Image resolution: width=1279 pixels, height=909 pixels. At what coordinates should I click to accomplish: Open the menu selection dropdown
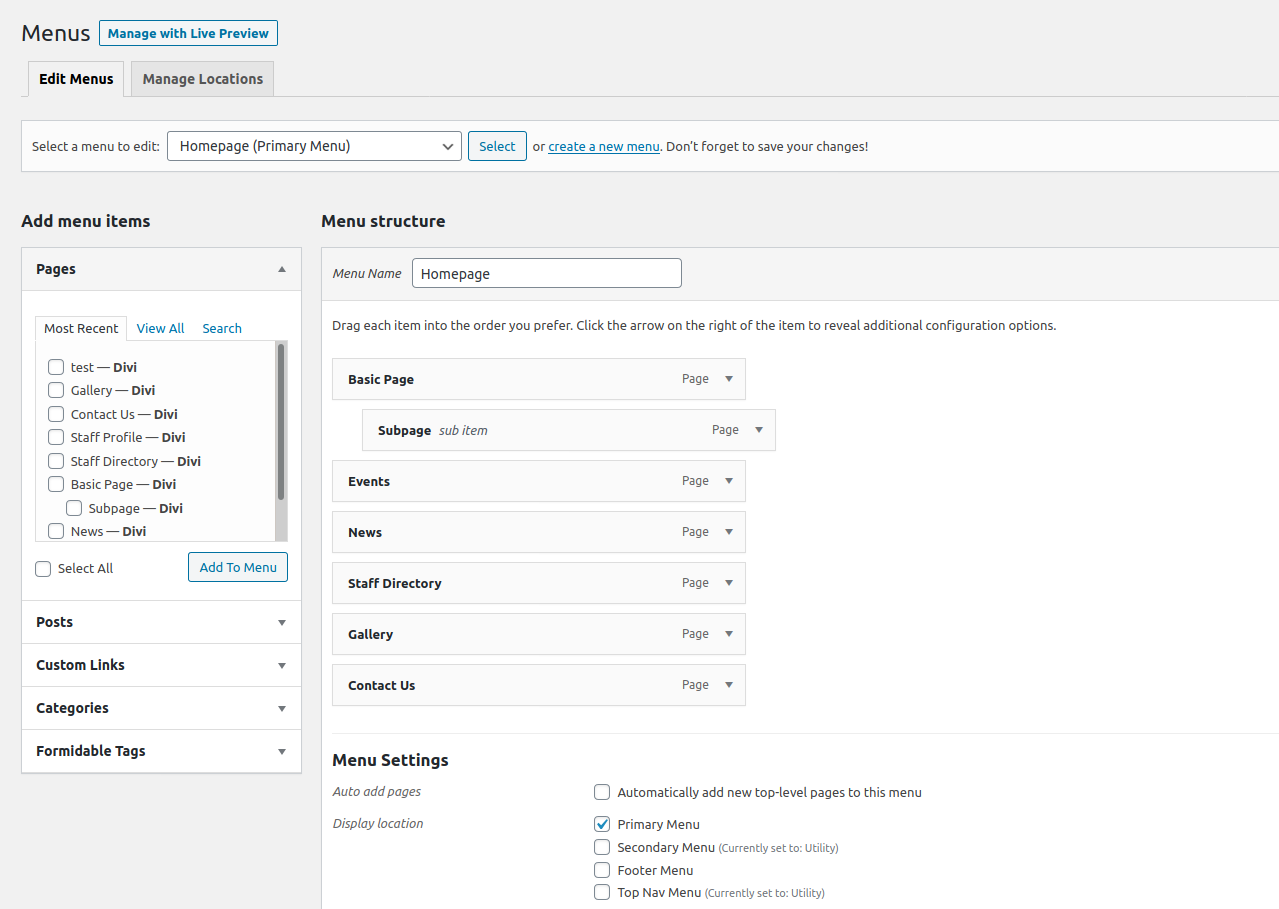click(314, 146)
